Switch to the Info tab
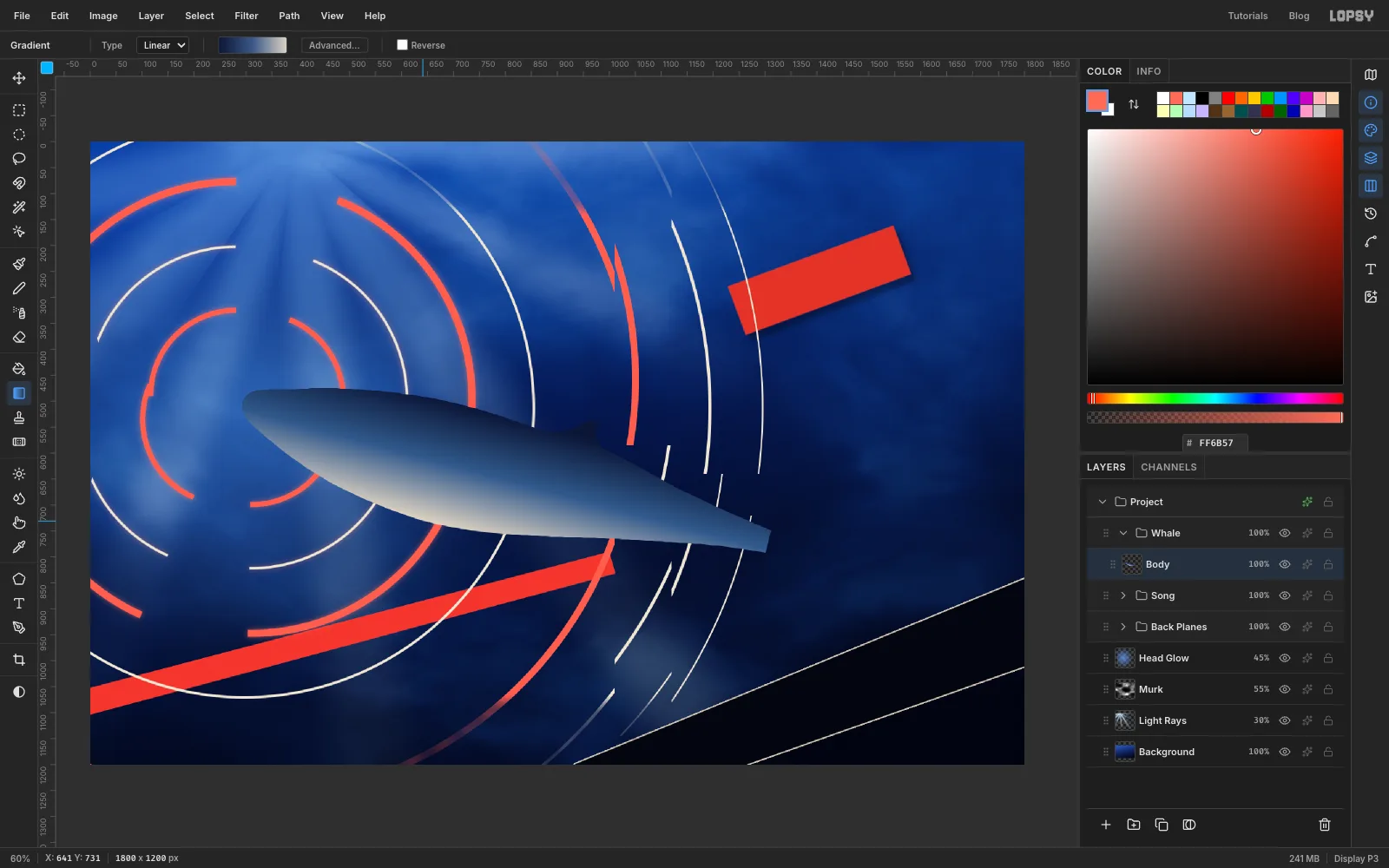Screen dimensions: 1389x868 tap(1149, 71)
